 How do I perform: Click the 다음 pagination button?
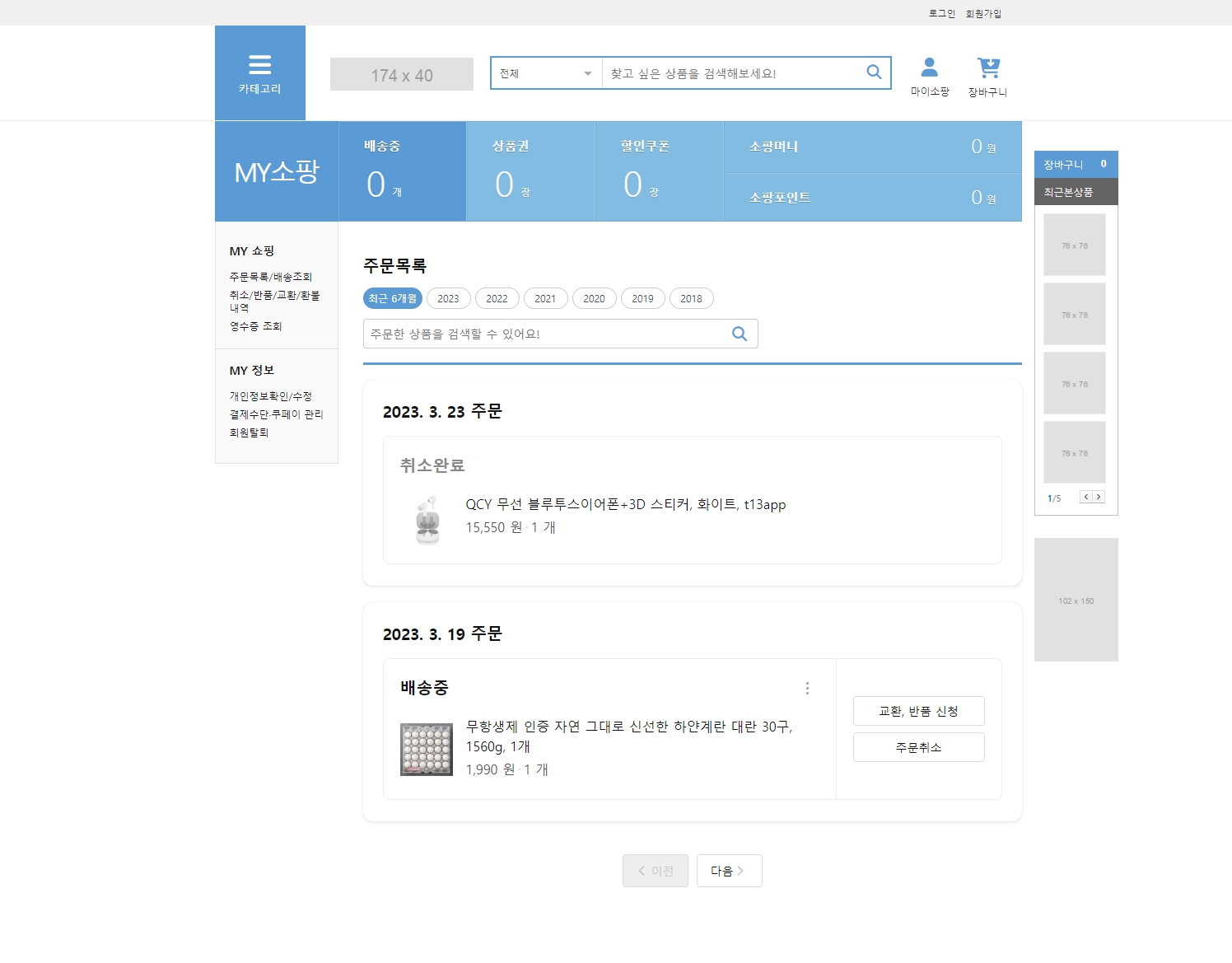pyautogui.click(x=730, y=871)
